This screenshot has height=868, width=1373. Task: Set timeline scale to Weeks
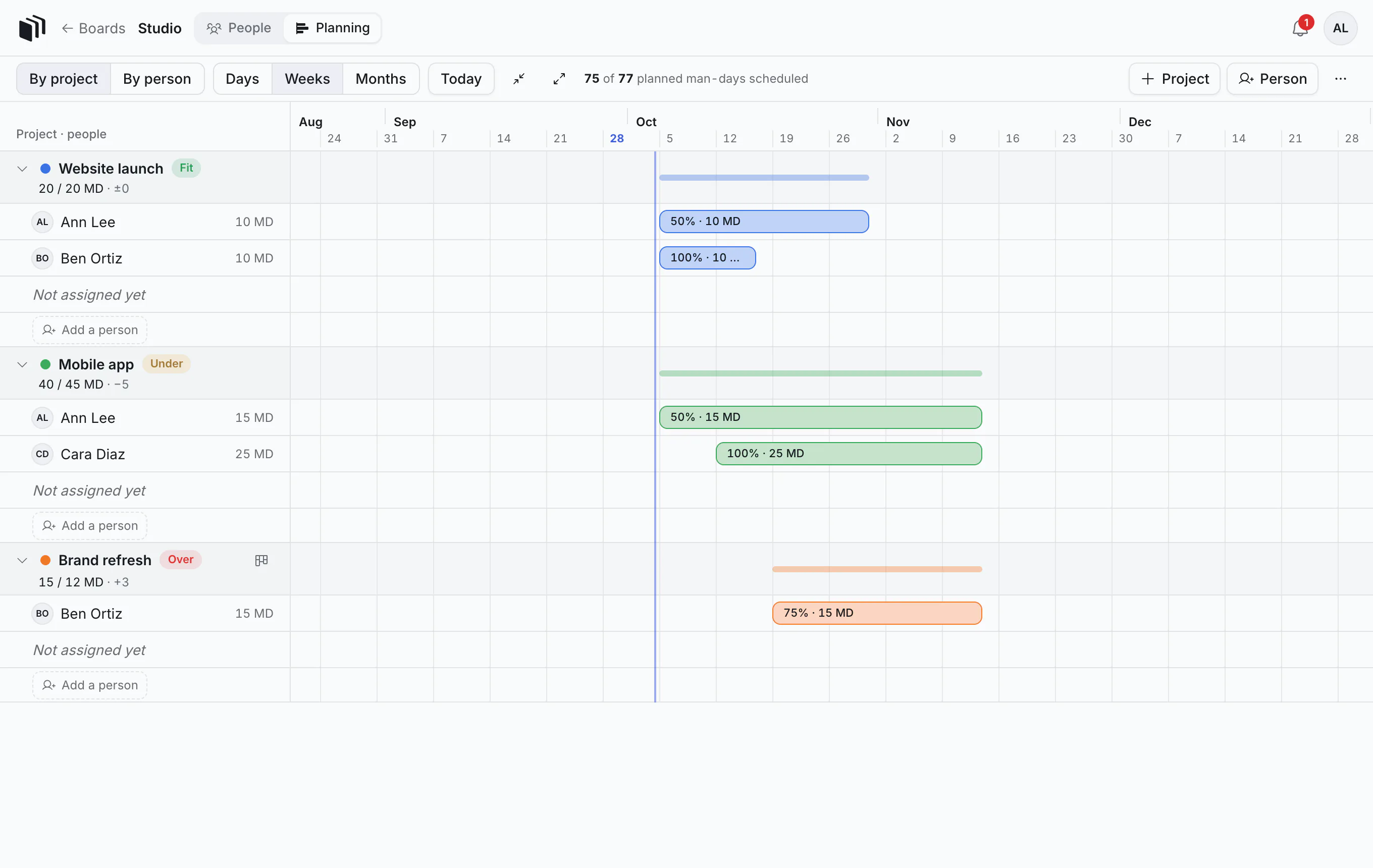pos(307,79)
